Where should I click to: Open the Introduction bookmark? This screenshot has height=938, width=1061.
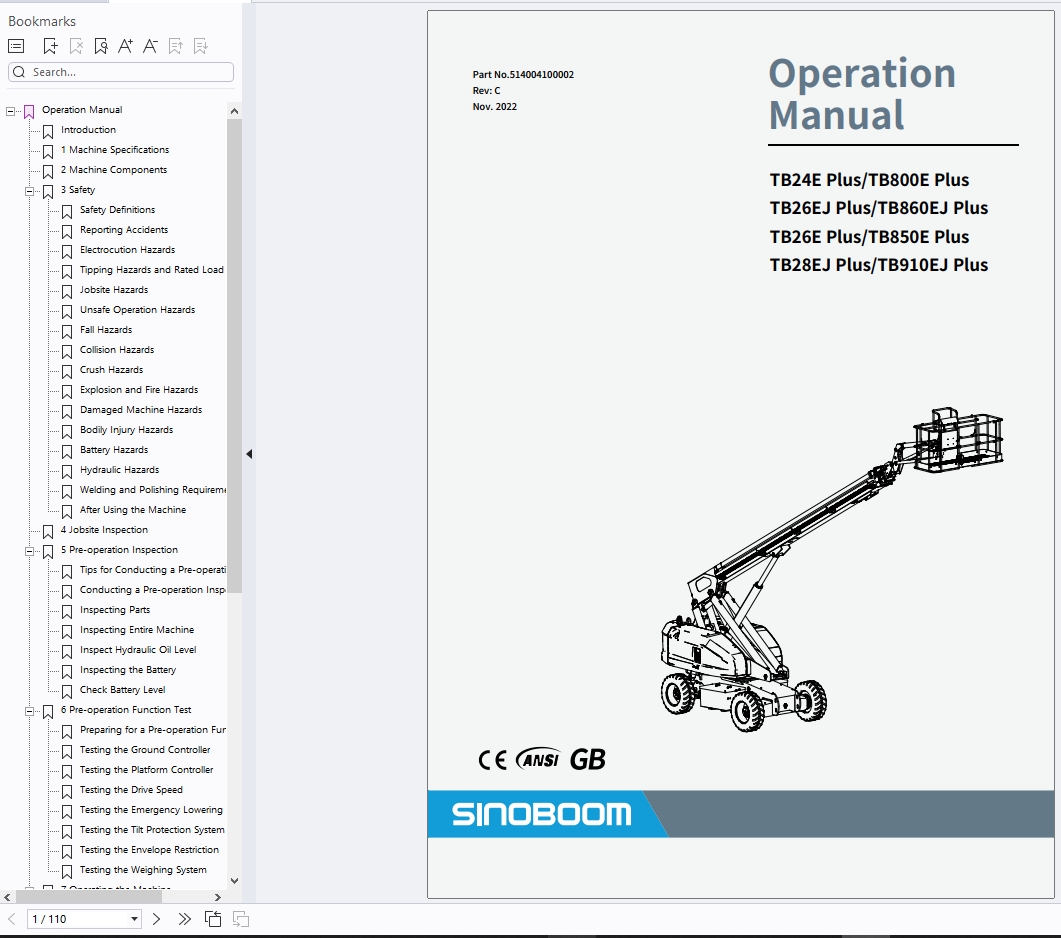(x=88, y=129)
